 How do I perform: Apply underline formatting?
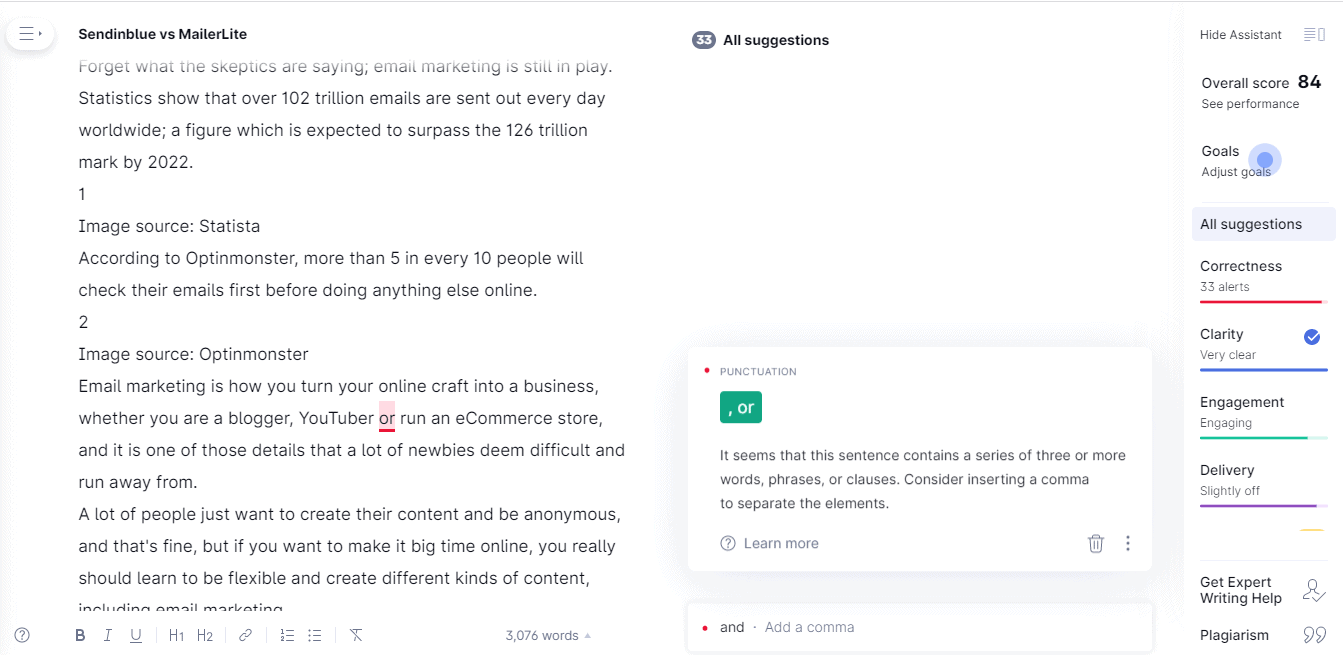coord(136,635)
